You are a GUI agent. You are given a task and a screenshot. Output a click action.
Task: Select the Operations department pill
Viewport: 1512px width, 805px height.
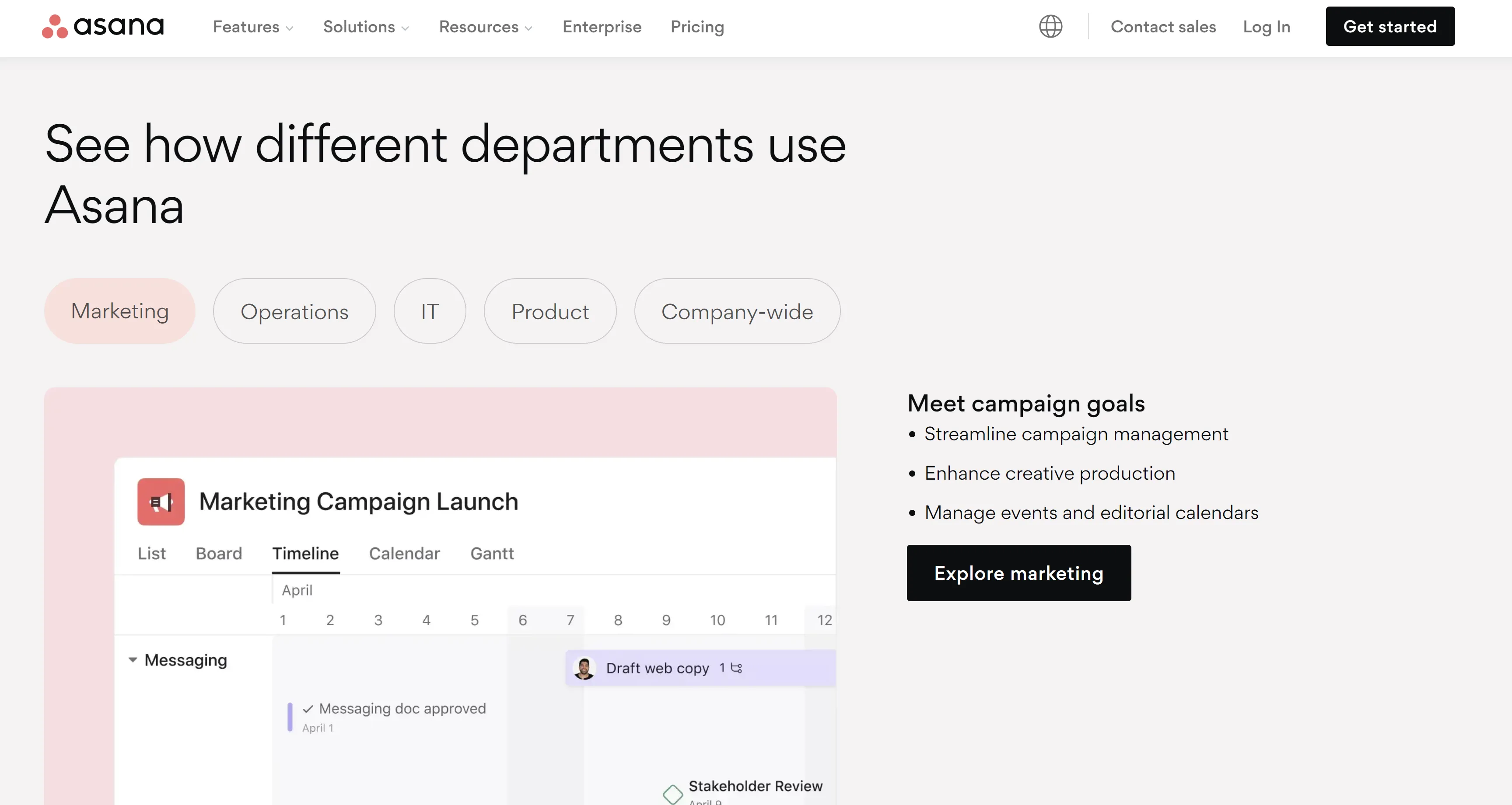[294, 311]
